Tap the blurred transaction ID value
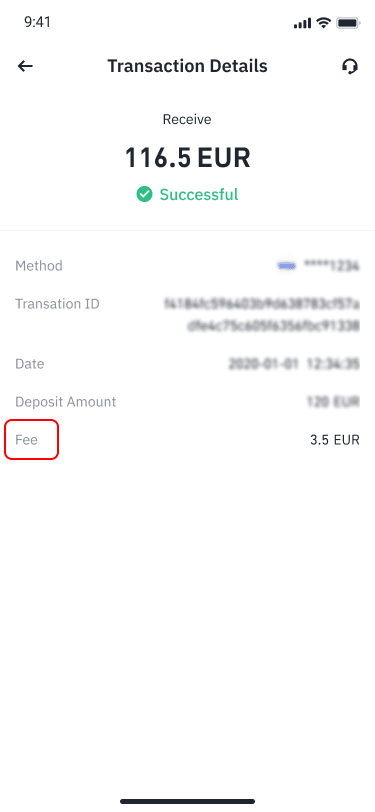 pos(262,314)
